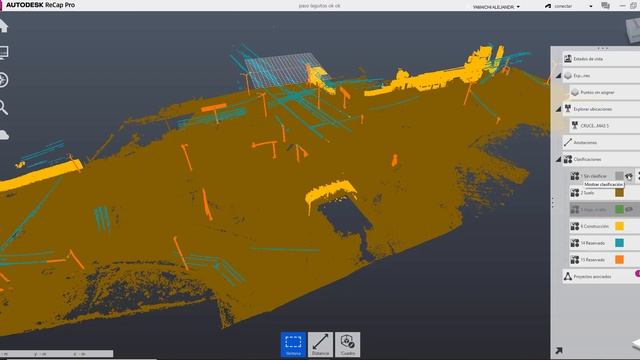Screen dimensions: 640x360
Task: Click the Autodesk conectar logo
Action: pos(548,6)
